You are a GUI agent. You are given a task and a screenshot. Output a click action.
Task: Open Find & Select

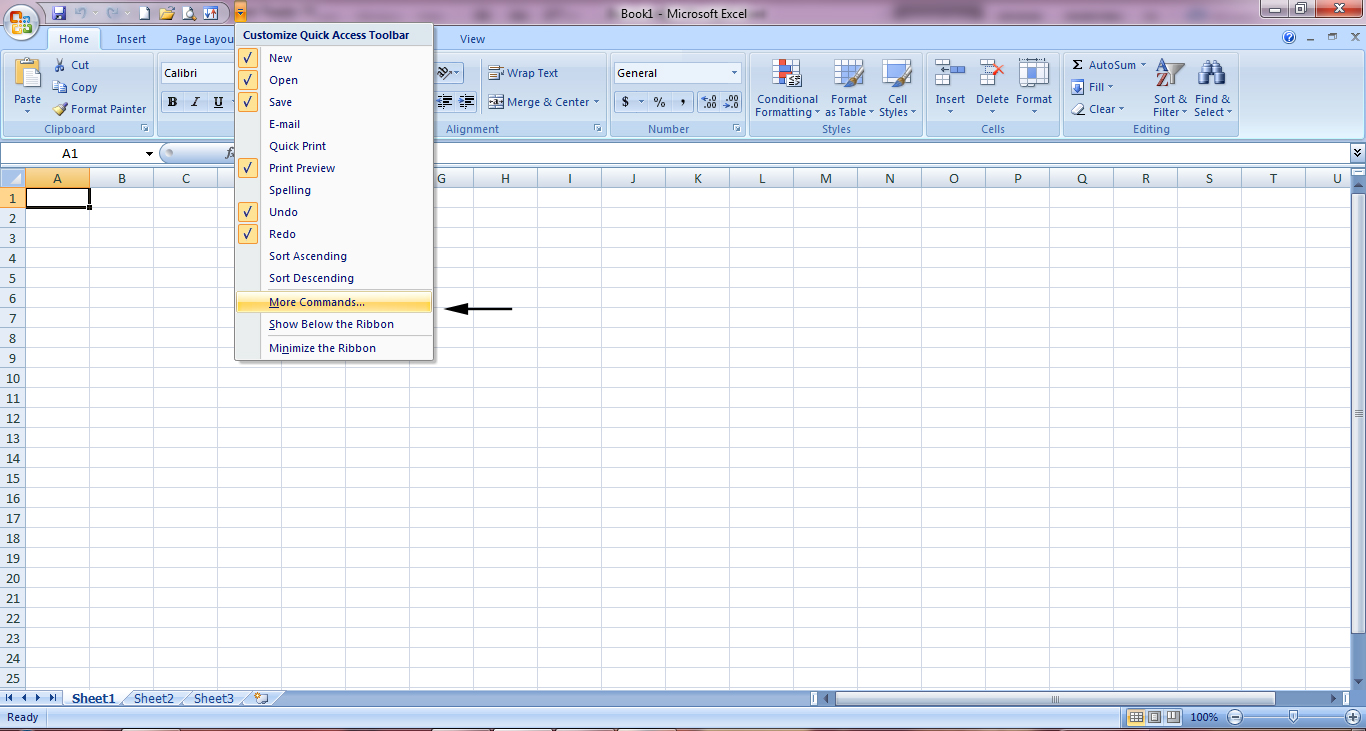point(1212,88)
